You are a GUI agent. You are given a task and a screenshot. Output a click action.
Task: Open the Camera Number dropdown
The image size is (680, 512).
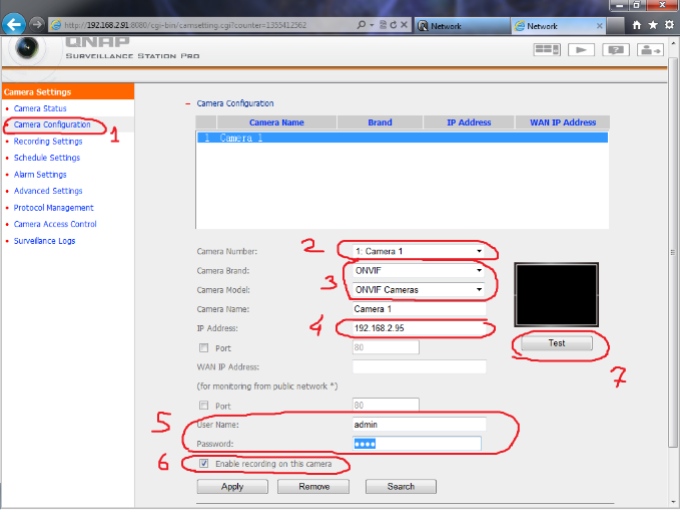pyautogui.click(x=415, y=251)
